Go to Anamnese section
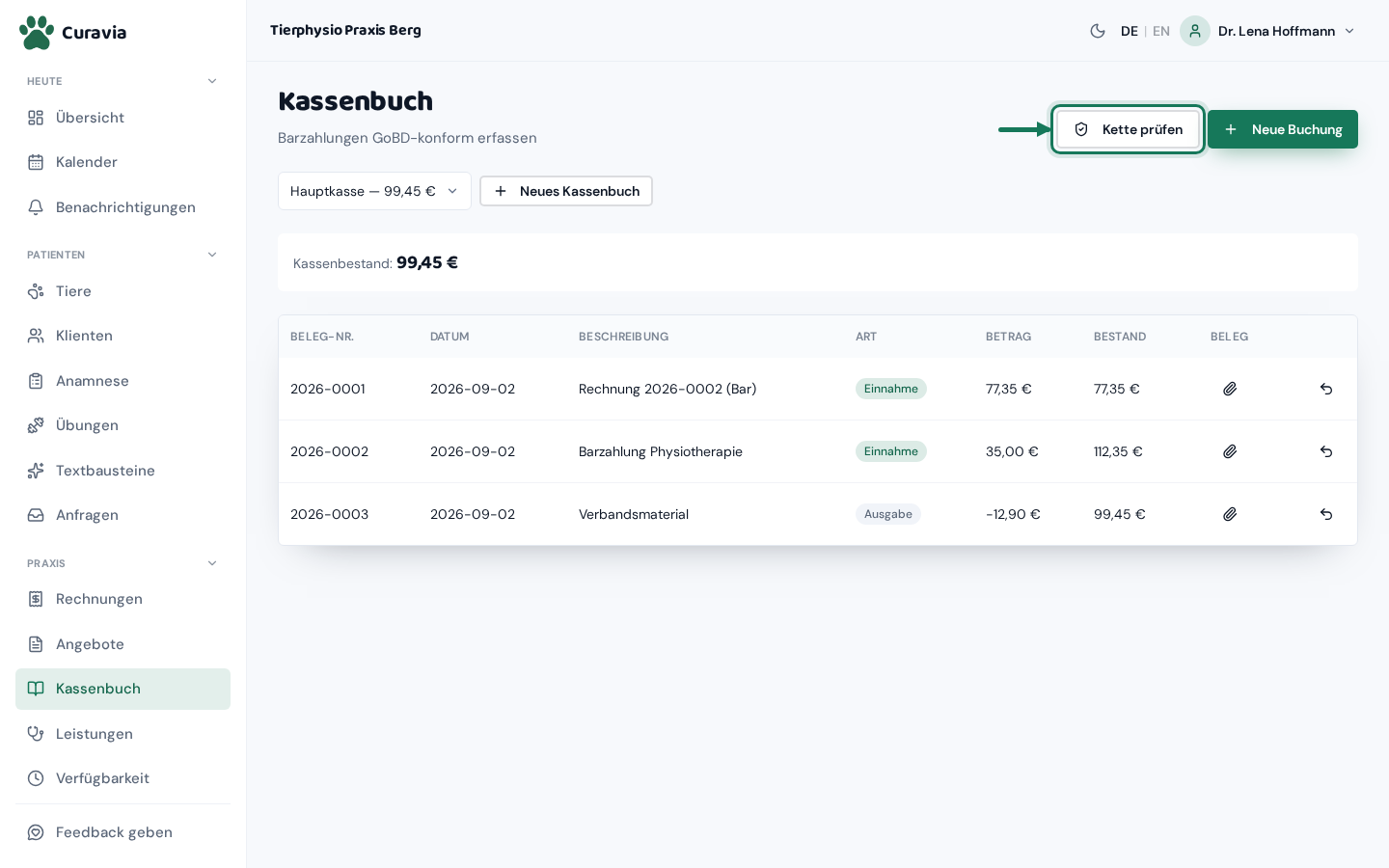Image resolution: width=1389 pixels, height=868 pixels. [123, 381]
